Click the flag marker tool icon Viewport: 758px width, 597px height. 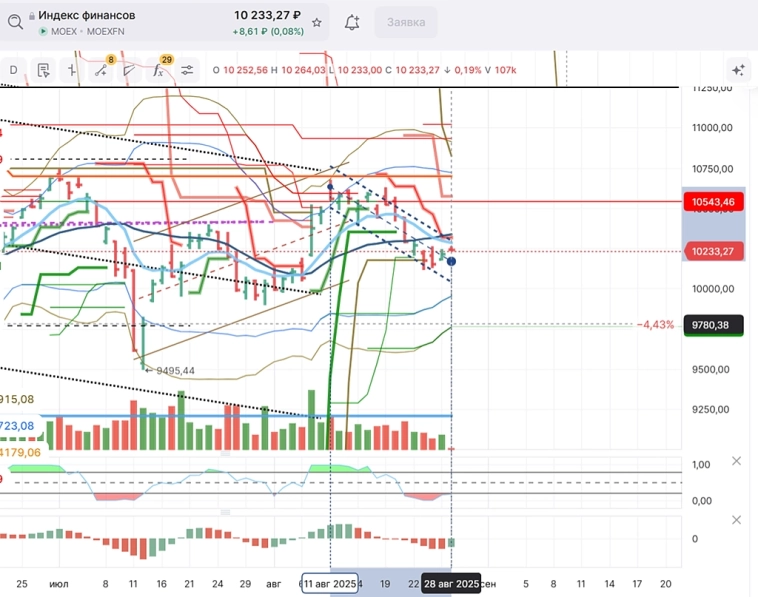coord(131,70)
